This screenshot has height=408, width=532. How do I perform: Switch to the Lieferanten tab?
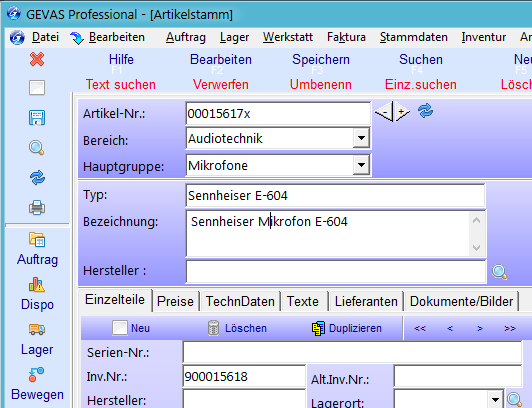click(366, 301)
